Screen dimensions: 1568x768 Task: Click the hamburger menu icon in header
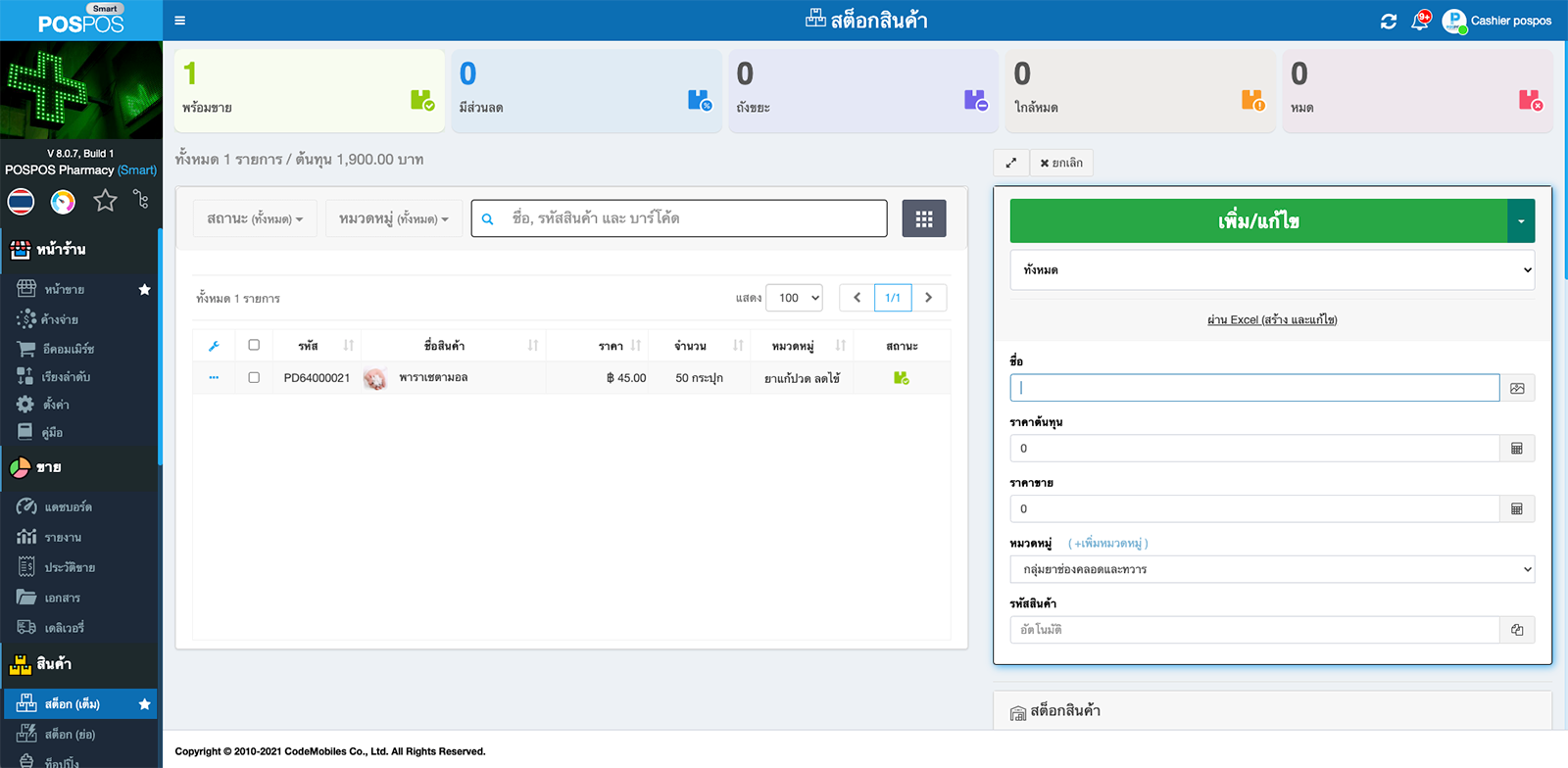pos(179,21)
